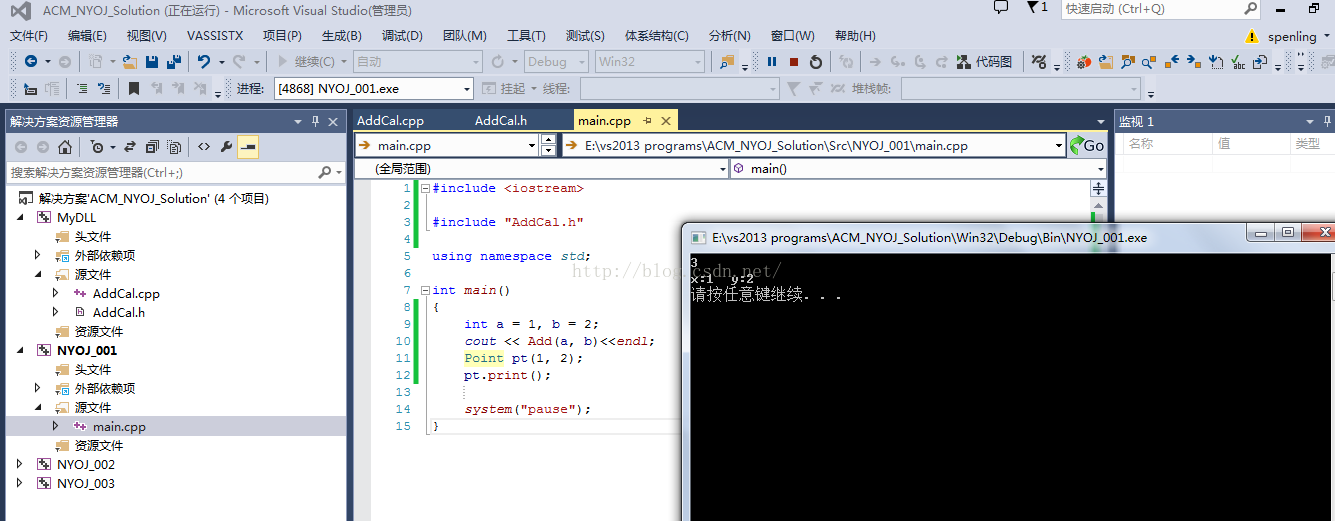Screen dimensions: 1335x521
Task: Select main.cpp in the solution tree
Action: pyautogui.click(x=119, y=426)
